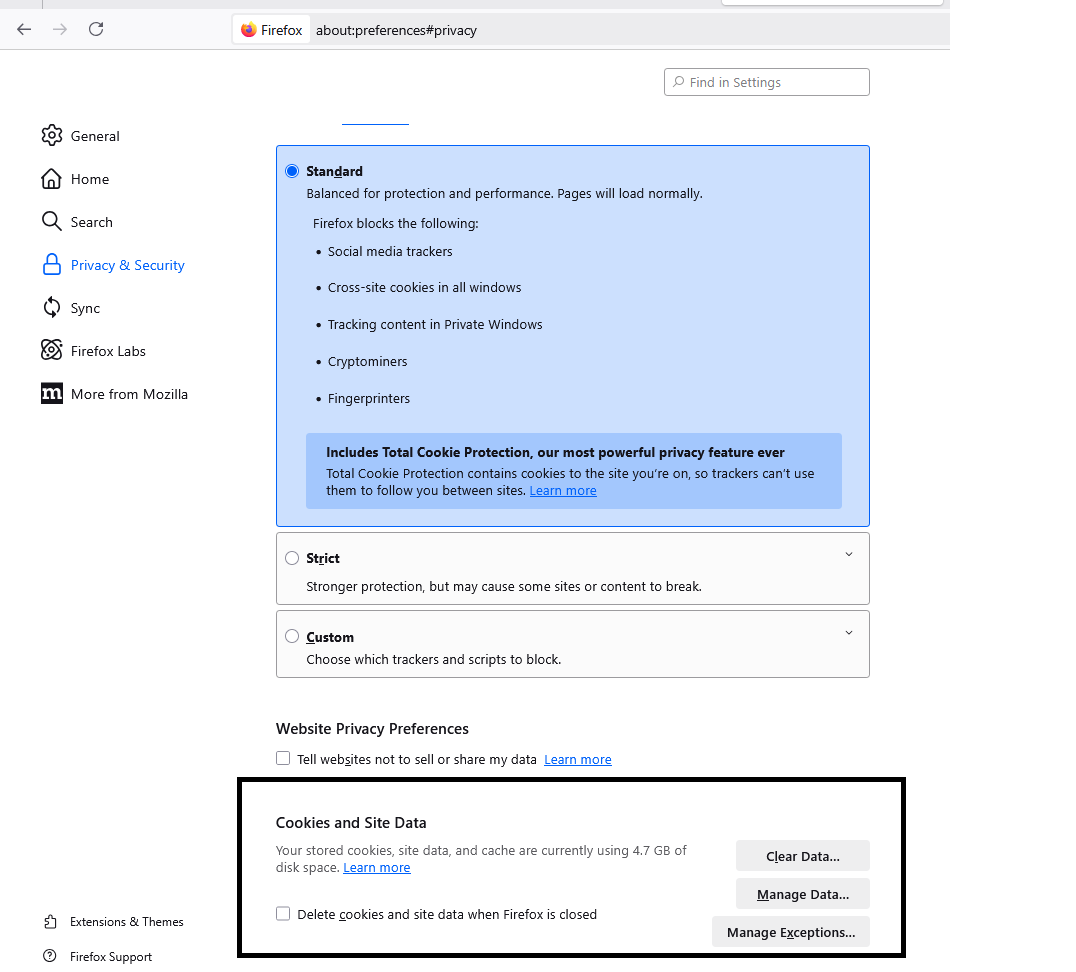
Task: Click the Firefox Labs icon
Action: [51, 350]
